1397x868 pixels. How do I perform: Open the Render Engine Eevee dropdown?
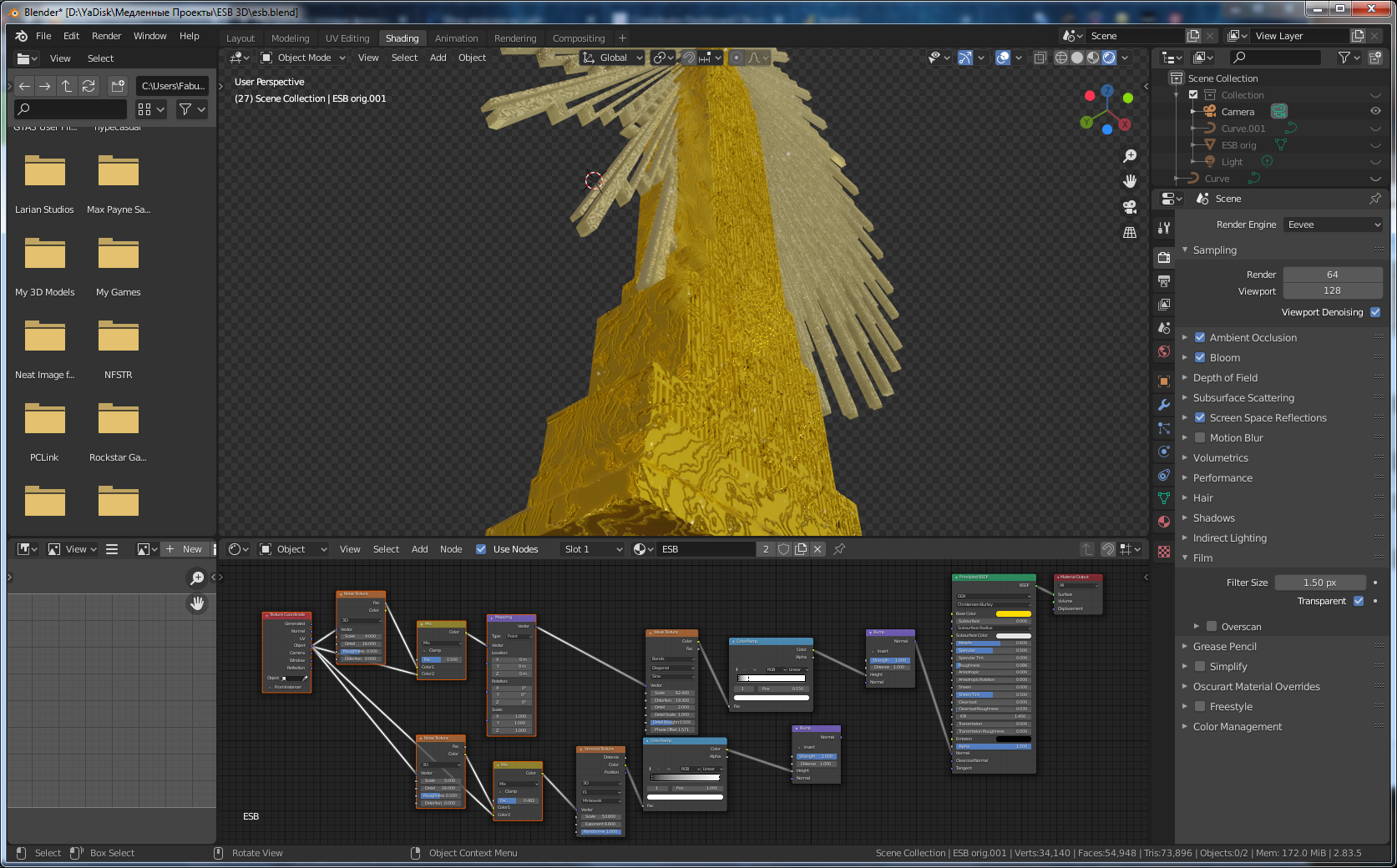[1333, 225]
